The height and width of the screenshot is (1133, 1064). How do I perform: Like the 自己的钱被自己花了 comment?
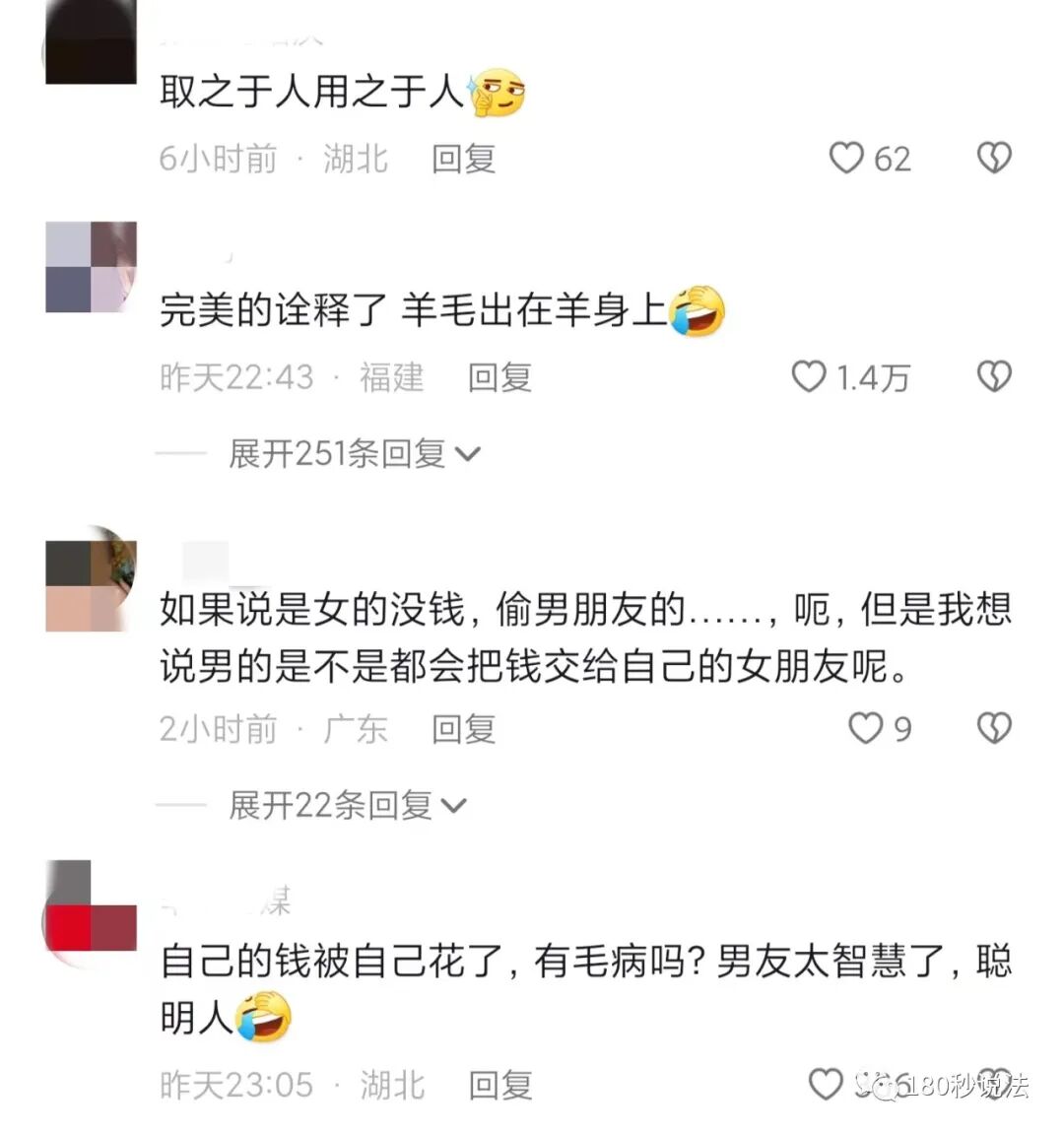826,1084
